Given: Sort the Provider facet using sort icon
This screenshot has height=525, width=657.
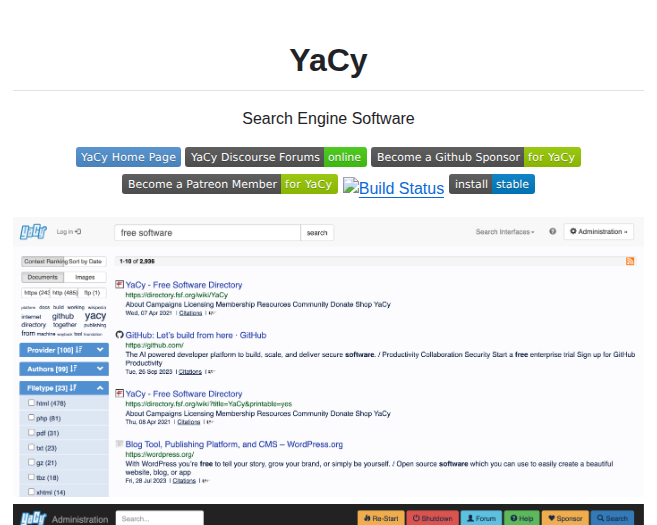Looking at the screenshot, I should click(x=79, y=349).
